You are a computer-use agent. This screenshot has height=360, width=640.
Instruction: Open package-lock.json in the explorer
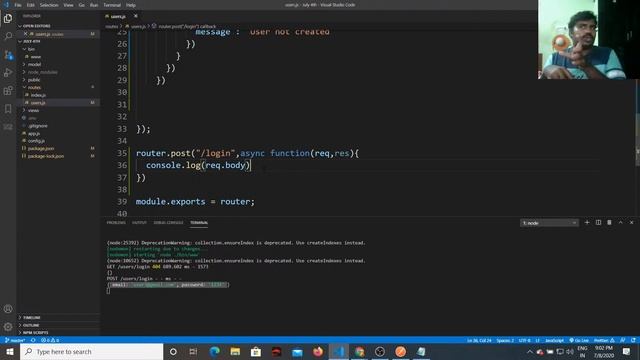point(59,156)
